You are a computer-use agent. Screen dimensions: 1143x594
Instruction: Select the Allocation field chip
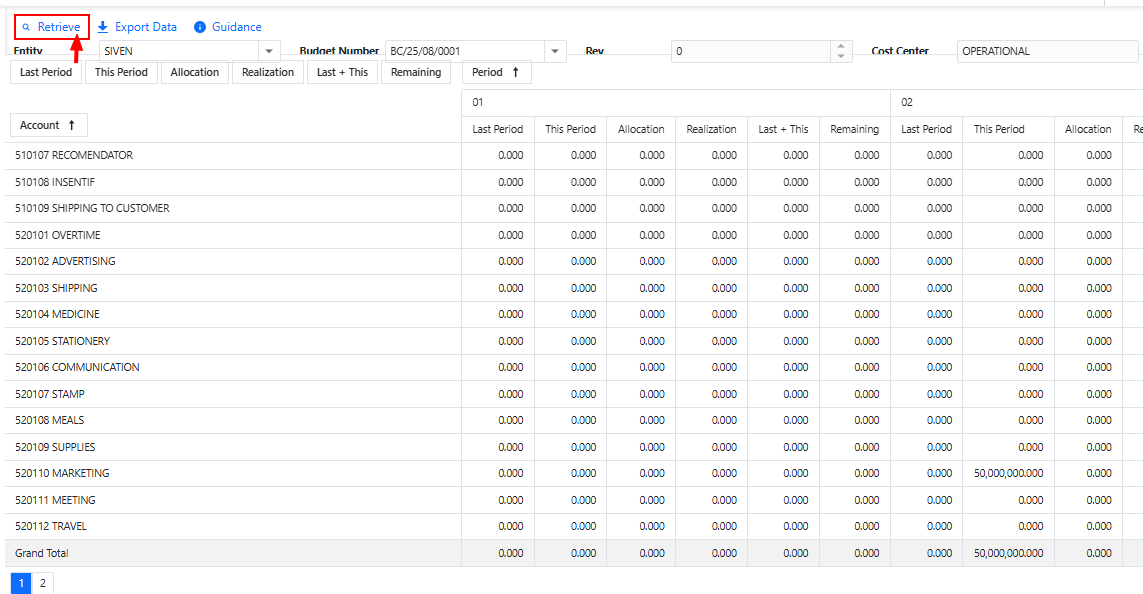pyautogui.click(x=195, y=72)
